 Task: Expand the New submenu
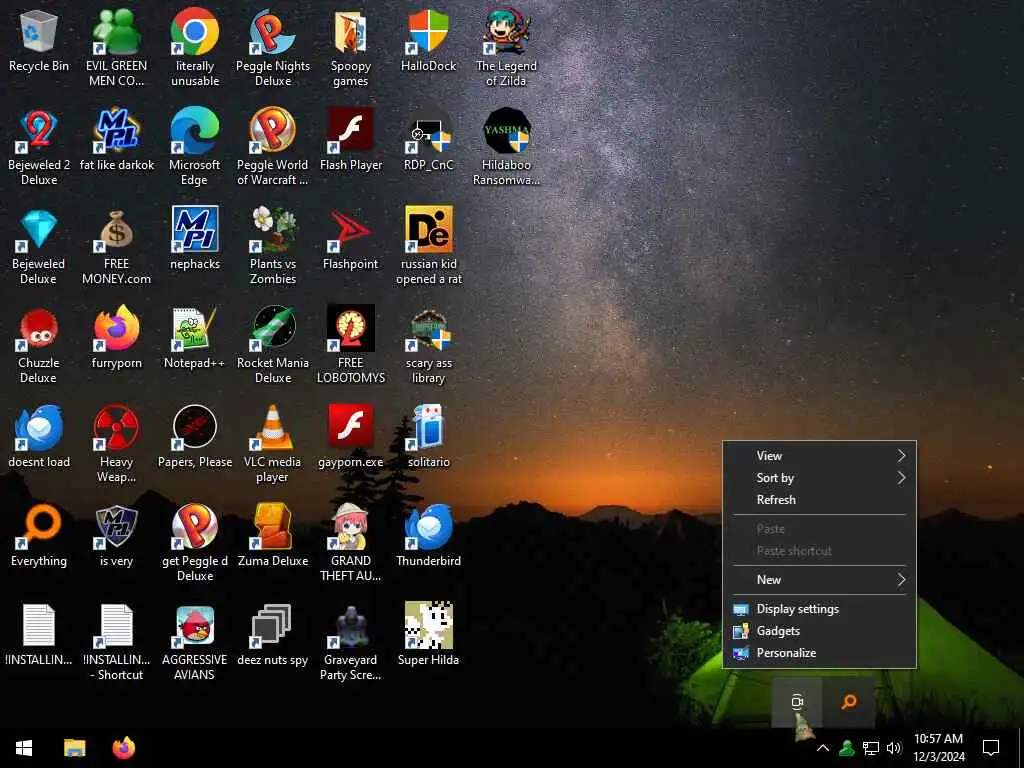819,580
